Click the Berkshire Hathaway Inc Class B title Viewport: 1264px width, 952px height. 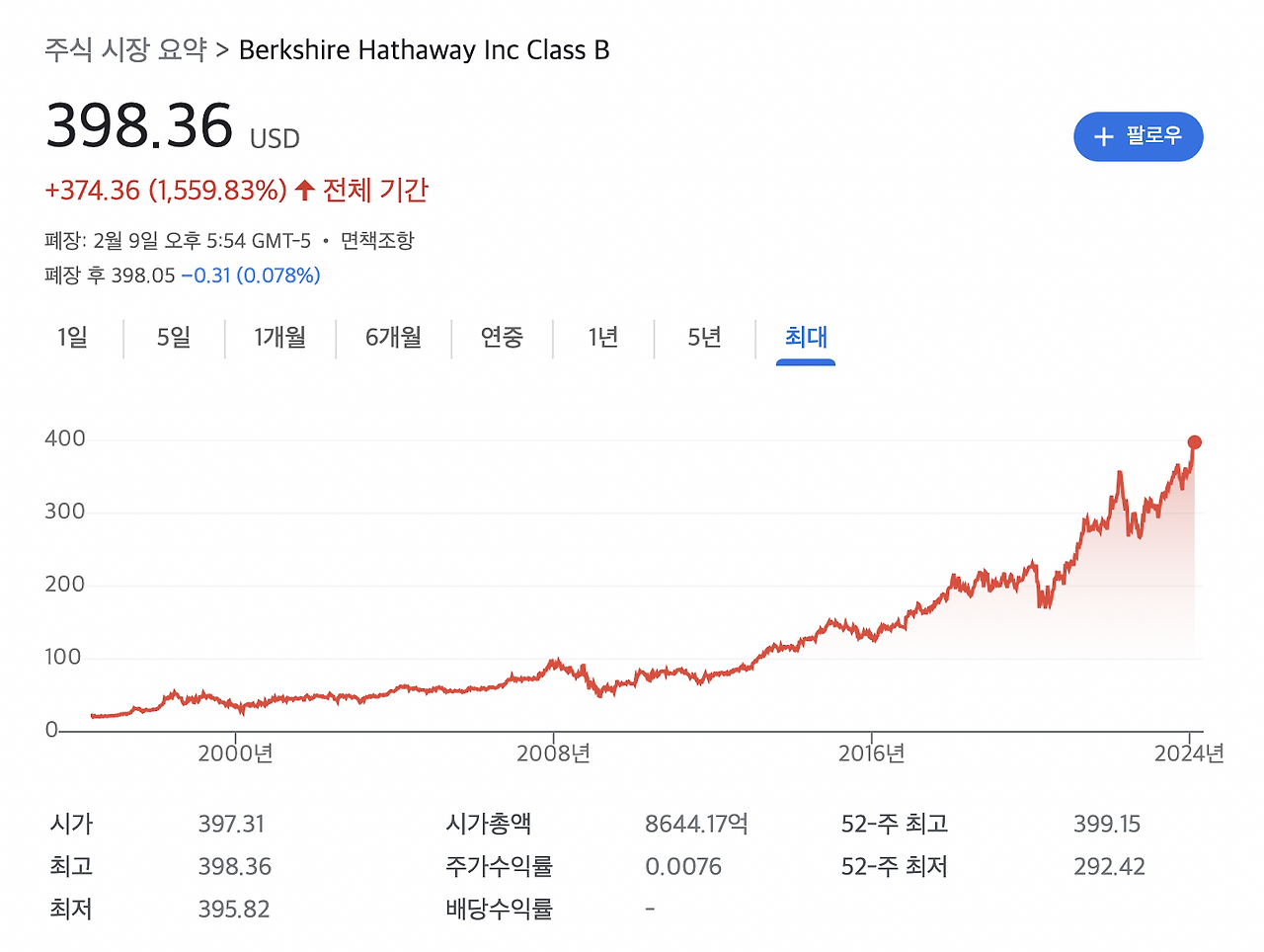(x=426, y=49)
